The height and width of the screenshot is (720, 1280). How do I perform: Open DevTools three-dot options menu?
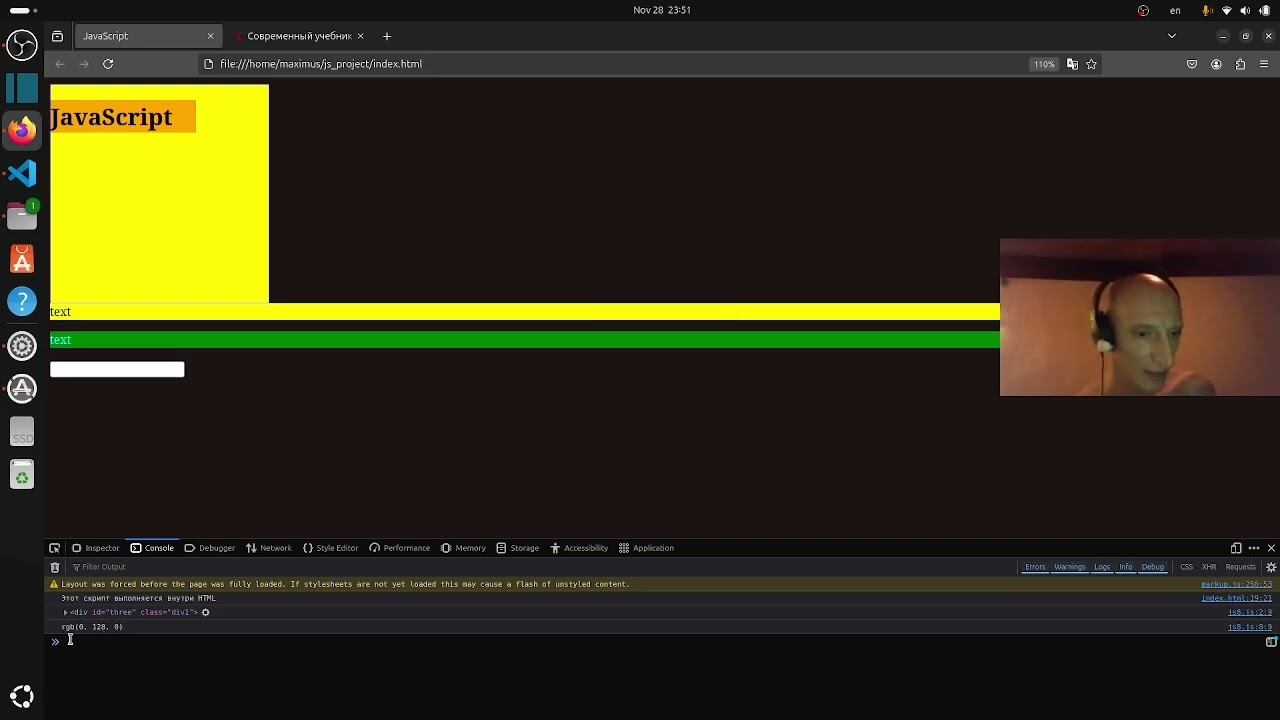pyautogui.click(x=1254, y=548)
